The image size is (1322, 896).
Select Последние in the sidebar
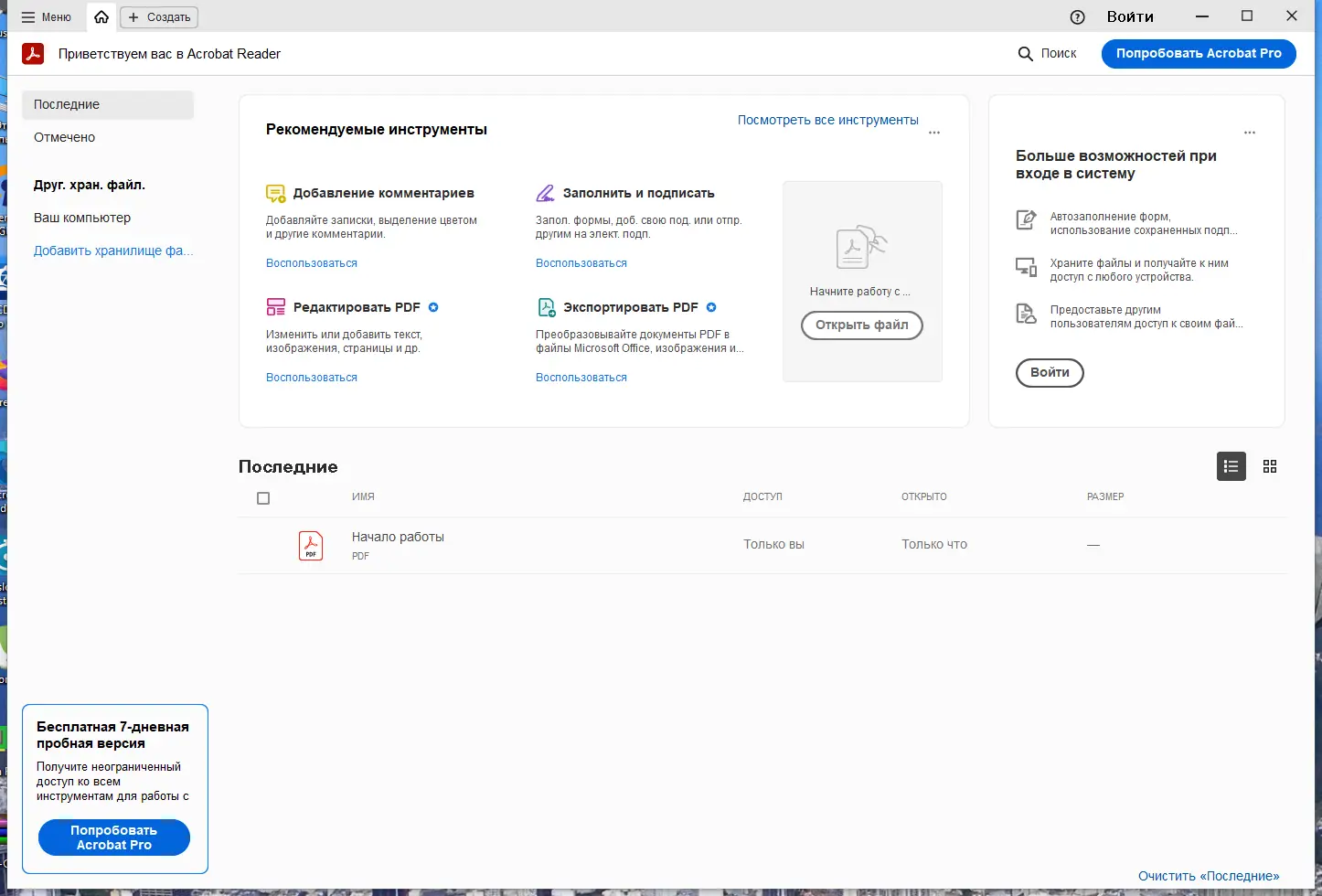(x=108, y=104)
